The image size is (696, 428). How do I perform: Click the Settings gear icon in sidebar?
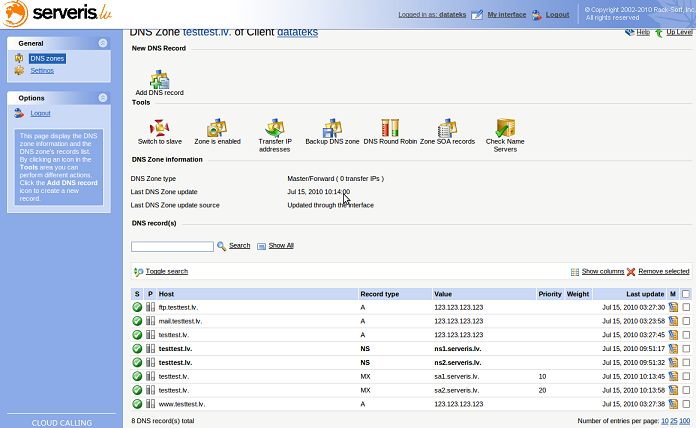[x=19, y=70]
